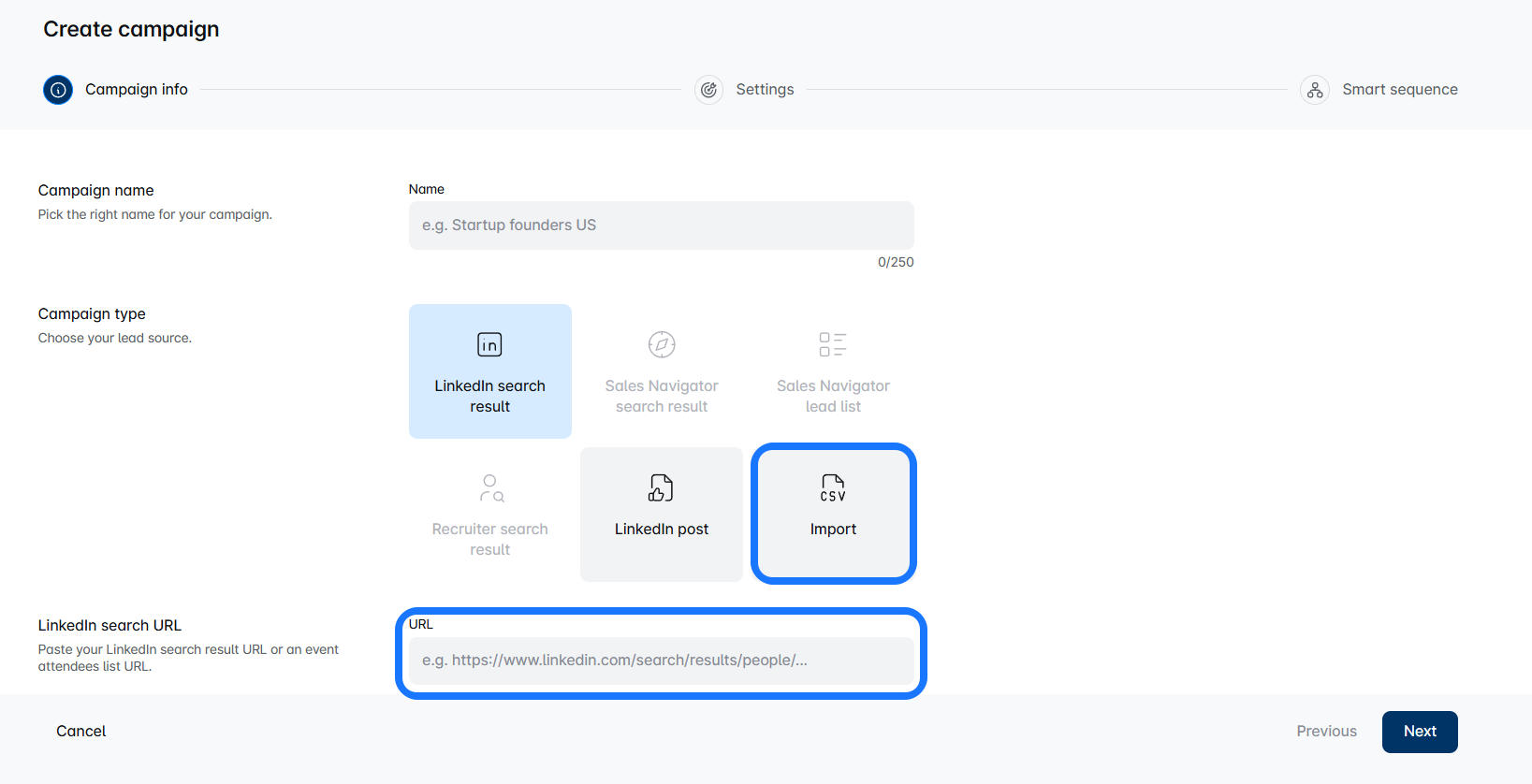Click the Recruiter search person icon
The width and height of the screenshot is (1532, 784).
(x=490, y=487)
